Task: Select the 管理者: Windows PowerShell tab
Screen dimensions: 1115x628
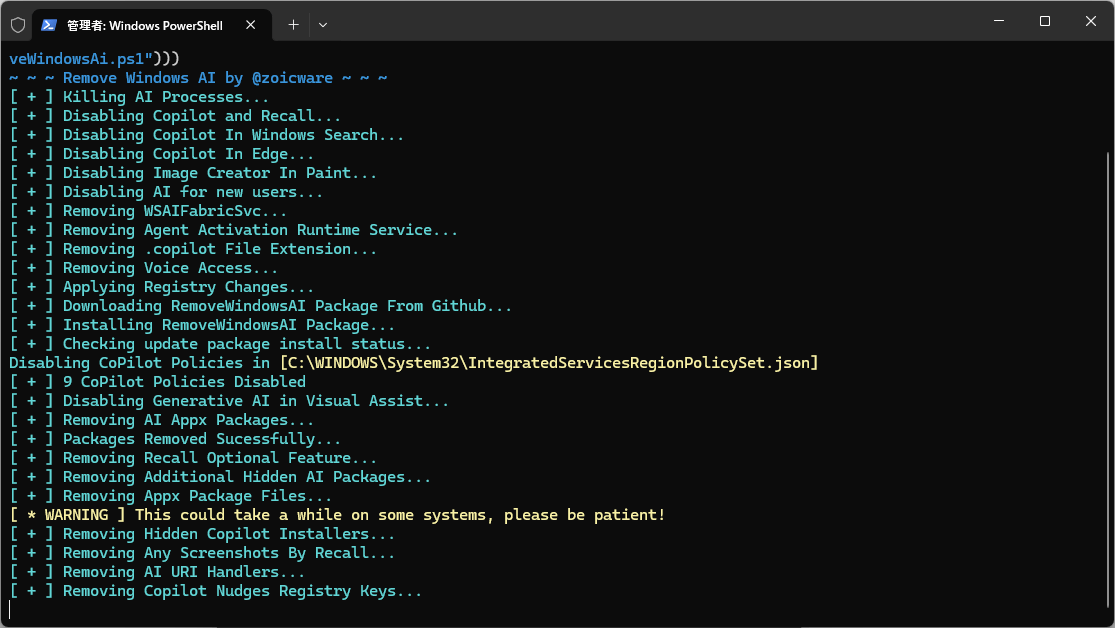Action: click(x=144, y=25)
